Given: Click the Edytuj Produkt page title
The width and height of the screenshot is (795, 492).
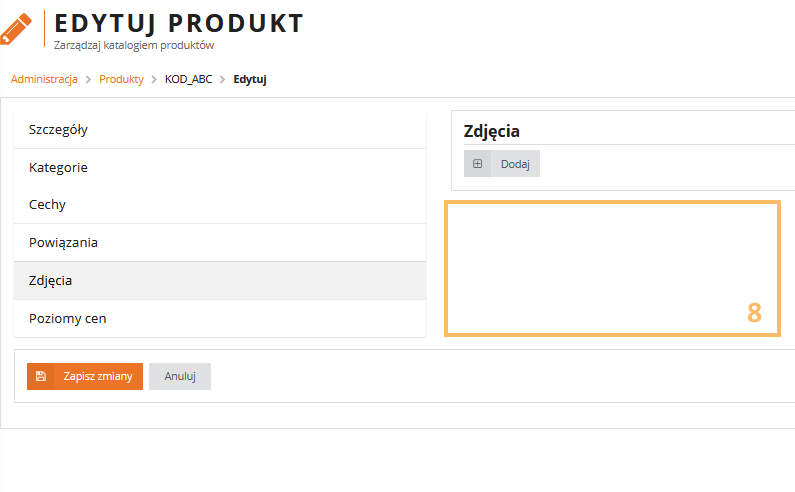Looking at the screenshot, I should 179,23.
